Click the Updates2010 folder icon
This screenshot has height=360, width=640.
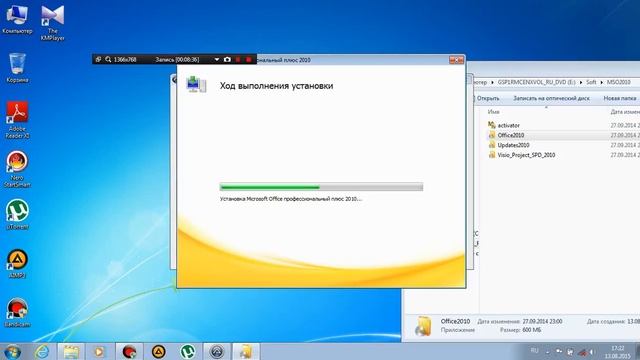[x=492, y=144]
